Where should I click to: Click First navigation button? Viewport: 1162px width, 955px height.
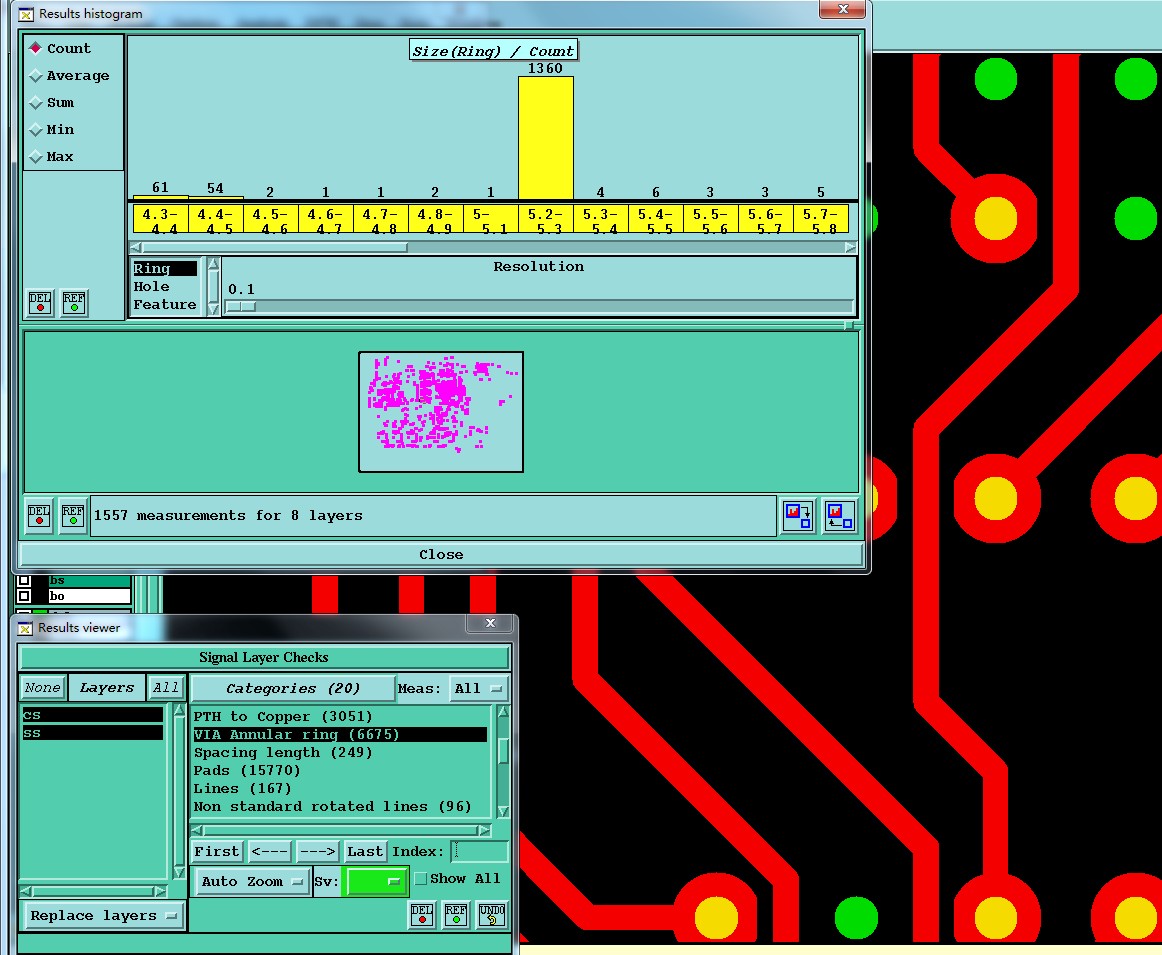tap(216, 851)
